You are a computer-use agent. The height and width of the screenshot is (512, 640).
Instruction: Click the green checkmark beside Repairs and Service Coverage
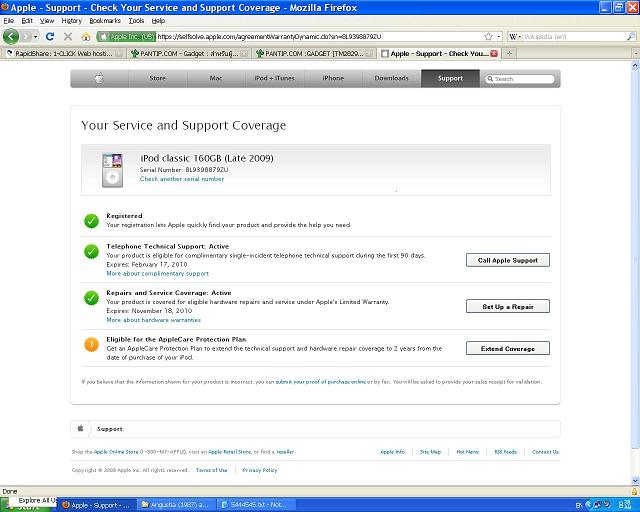[x=91, y=298]
